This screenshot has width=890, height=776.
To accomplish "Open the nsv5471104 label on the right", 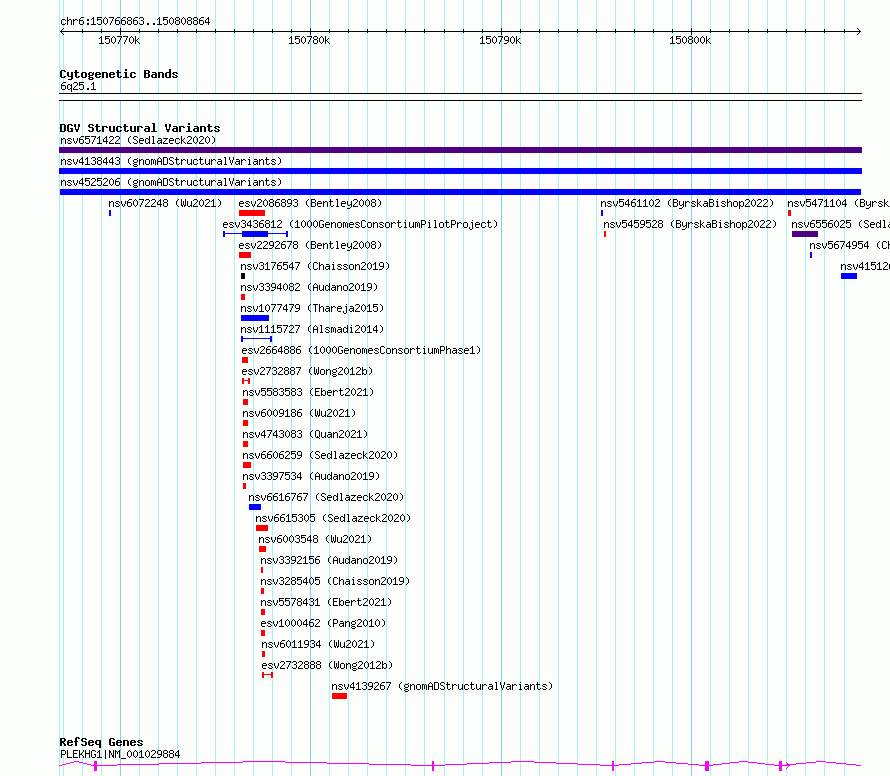I will (x=838, y=203).
